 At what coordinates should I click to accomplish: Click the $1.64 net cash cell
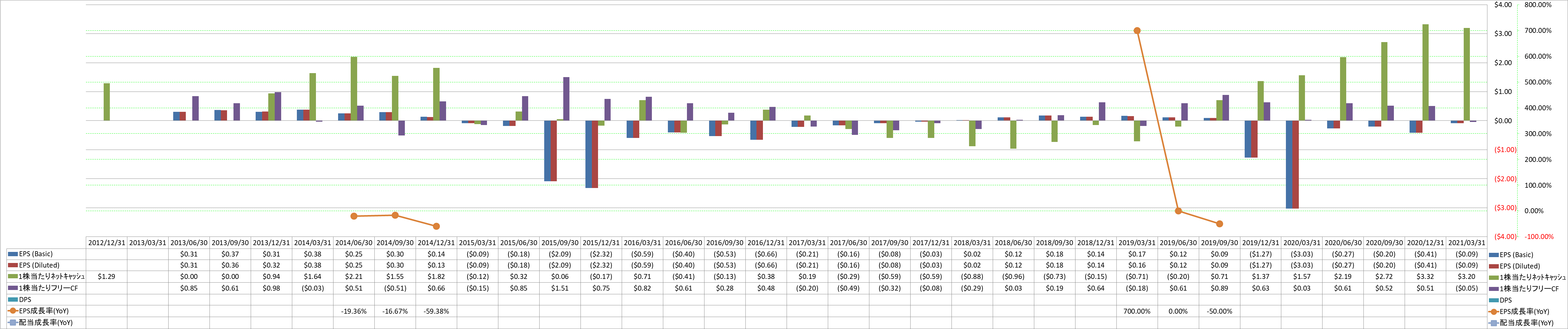[x=313, y=277]
